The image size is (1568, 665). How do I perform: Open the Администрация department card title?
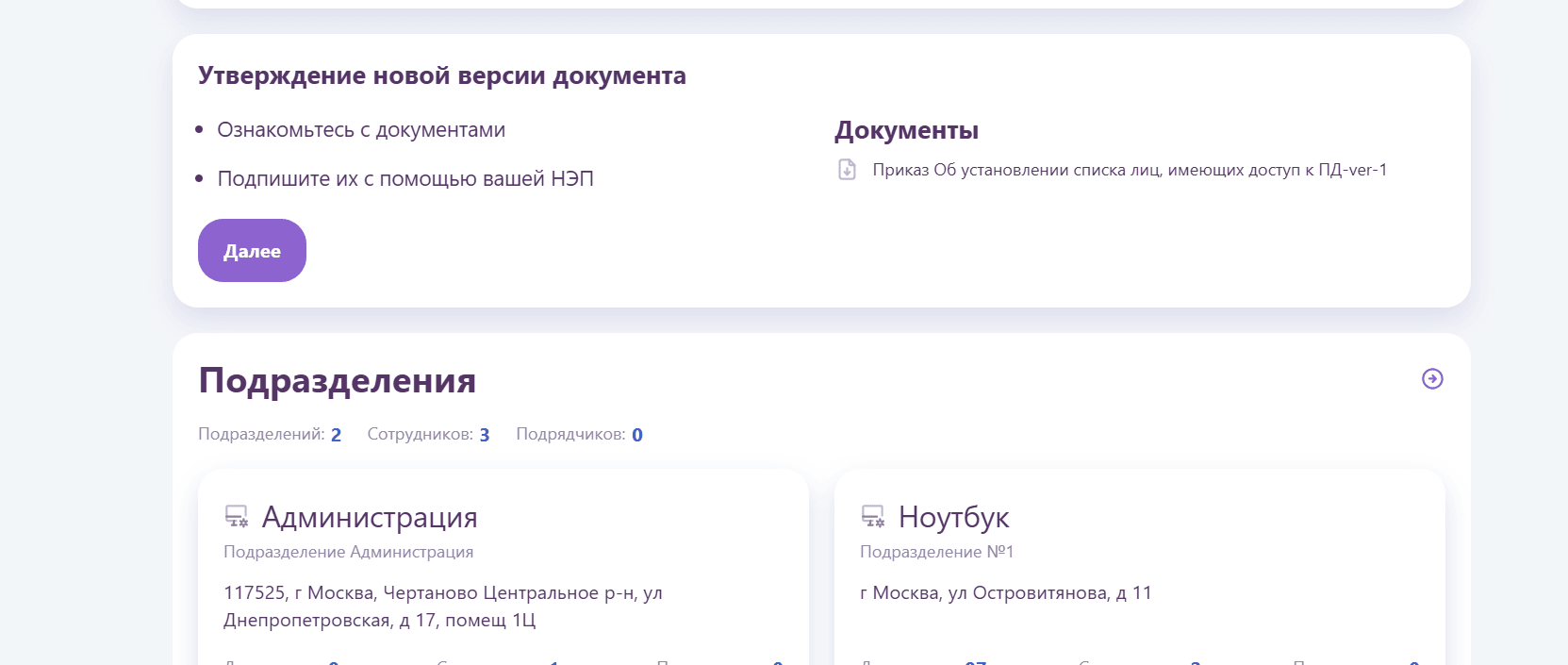click(x=370, y=517)
